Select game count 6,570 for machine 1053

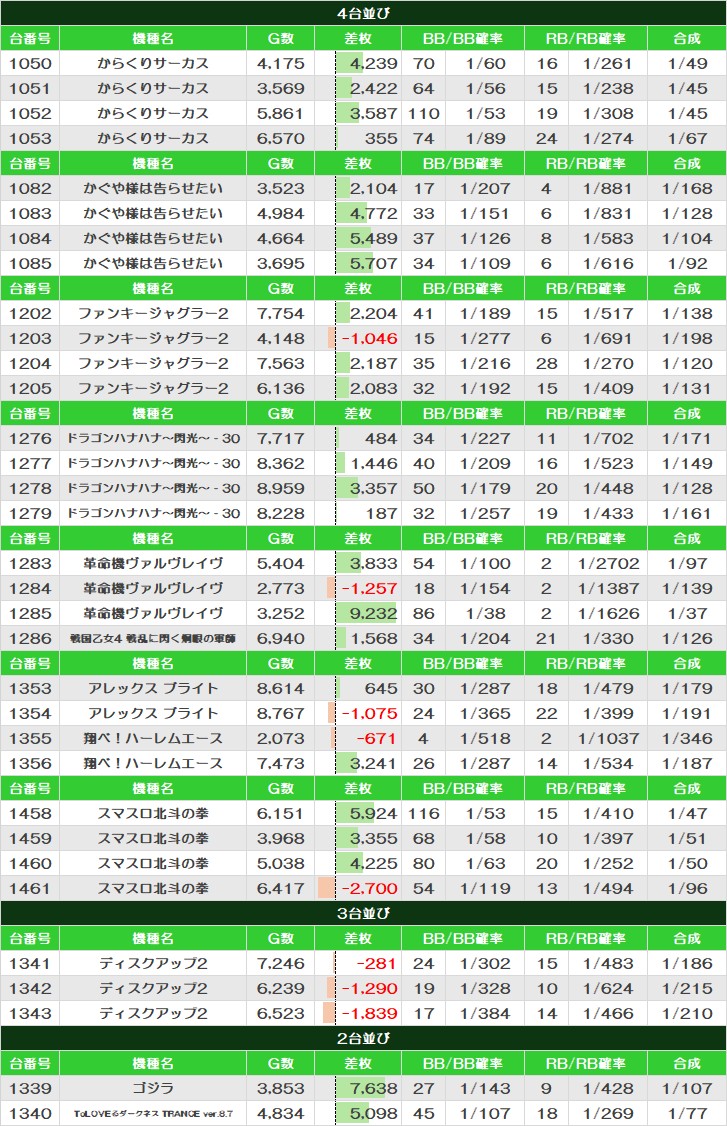point(281,139)
